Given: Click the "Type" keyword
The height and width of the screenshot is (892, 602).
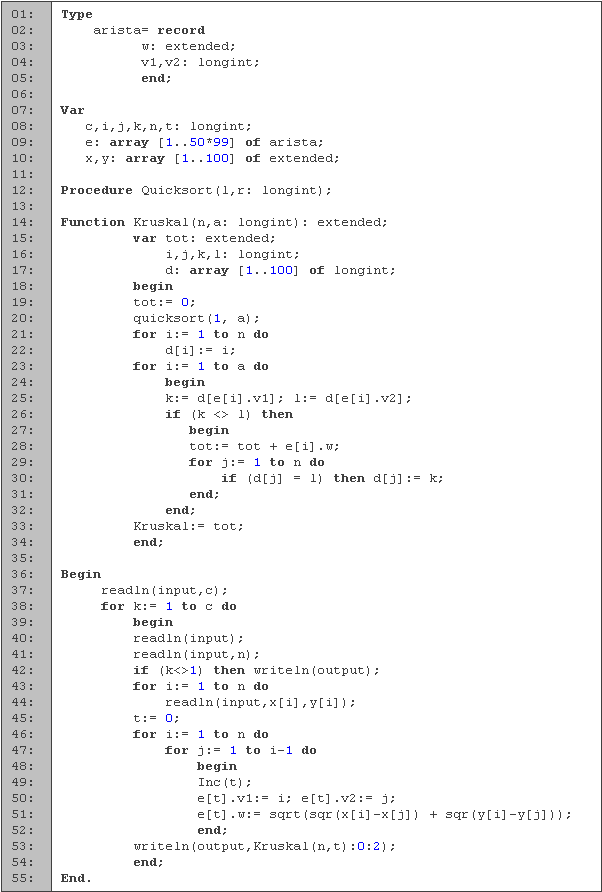Looking at the screenshot, I should (x=77, y=14).
